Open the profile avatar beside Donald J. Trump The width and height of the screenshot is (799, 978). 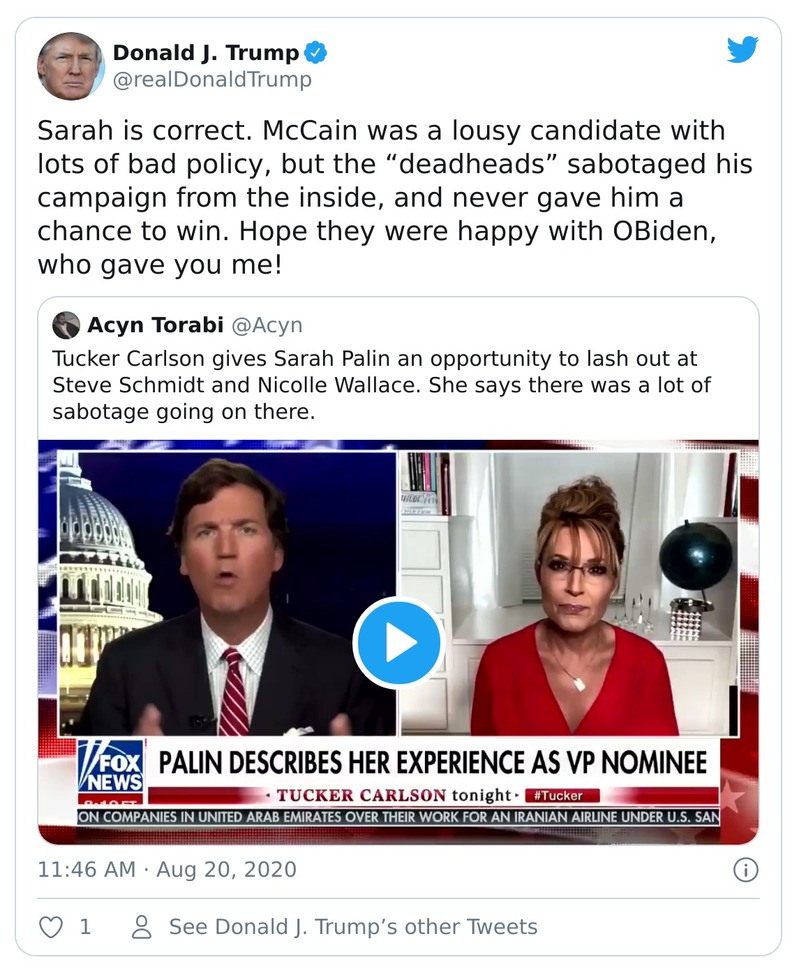(70, 66)
